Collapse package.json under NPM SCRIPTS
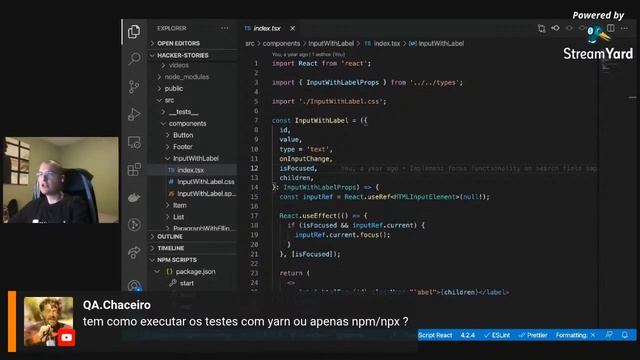 coord(193,271)
